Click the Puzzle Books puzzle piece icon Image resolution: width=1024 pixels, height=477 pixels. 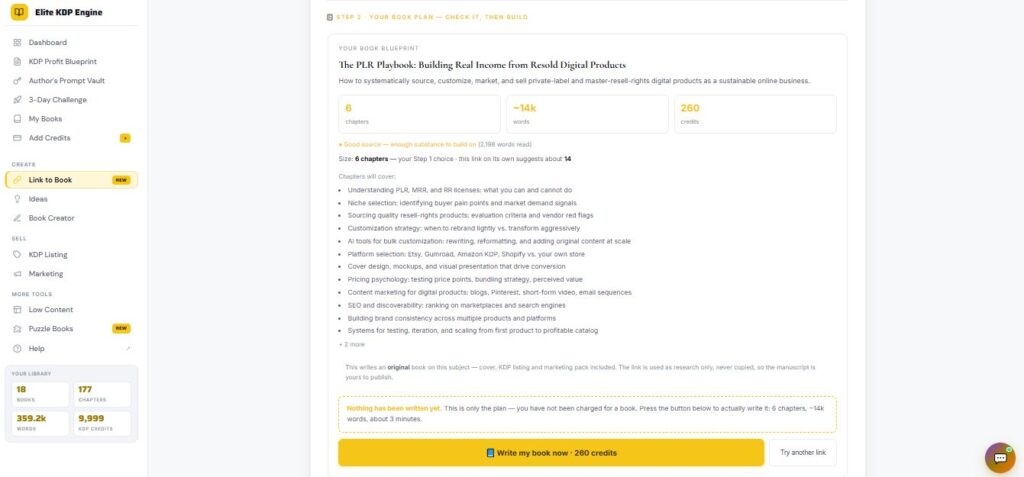point(17,329)
